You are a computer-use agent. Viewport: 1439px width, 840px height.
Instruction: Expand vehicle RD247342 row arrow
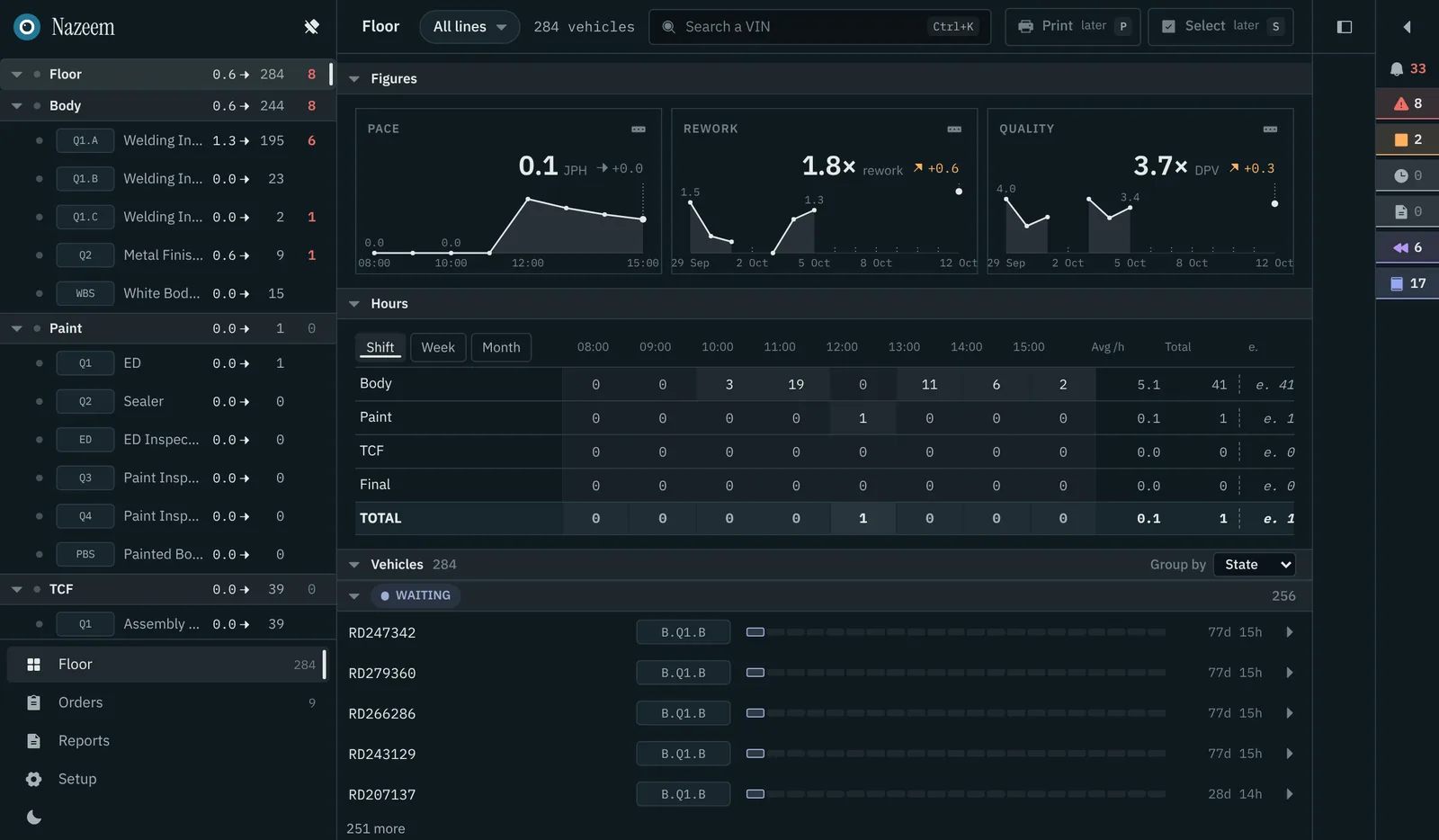coord(1290,632)
